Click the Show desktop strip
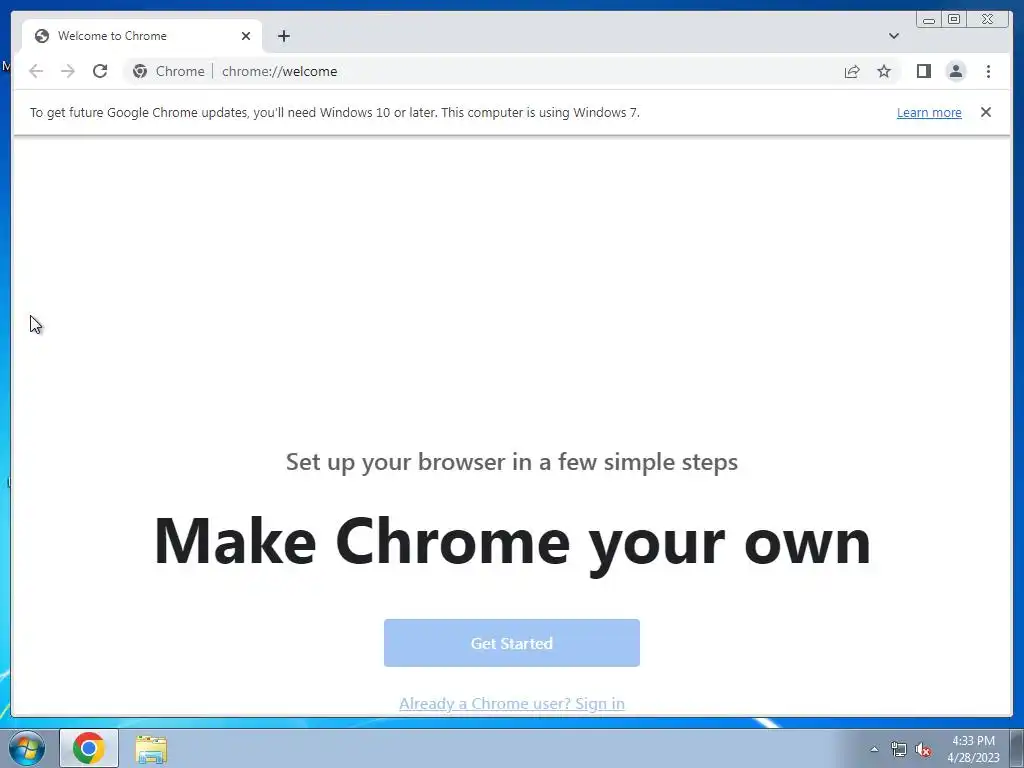The height and width of the screenshot is (768, 1024). pyautogui.click(x=1017, y=748)
